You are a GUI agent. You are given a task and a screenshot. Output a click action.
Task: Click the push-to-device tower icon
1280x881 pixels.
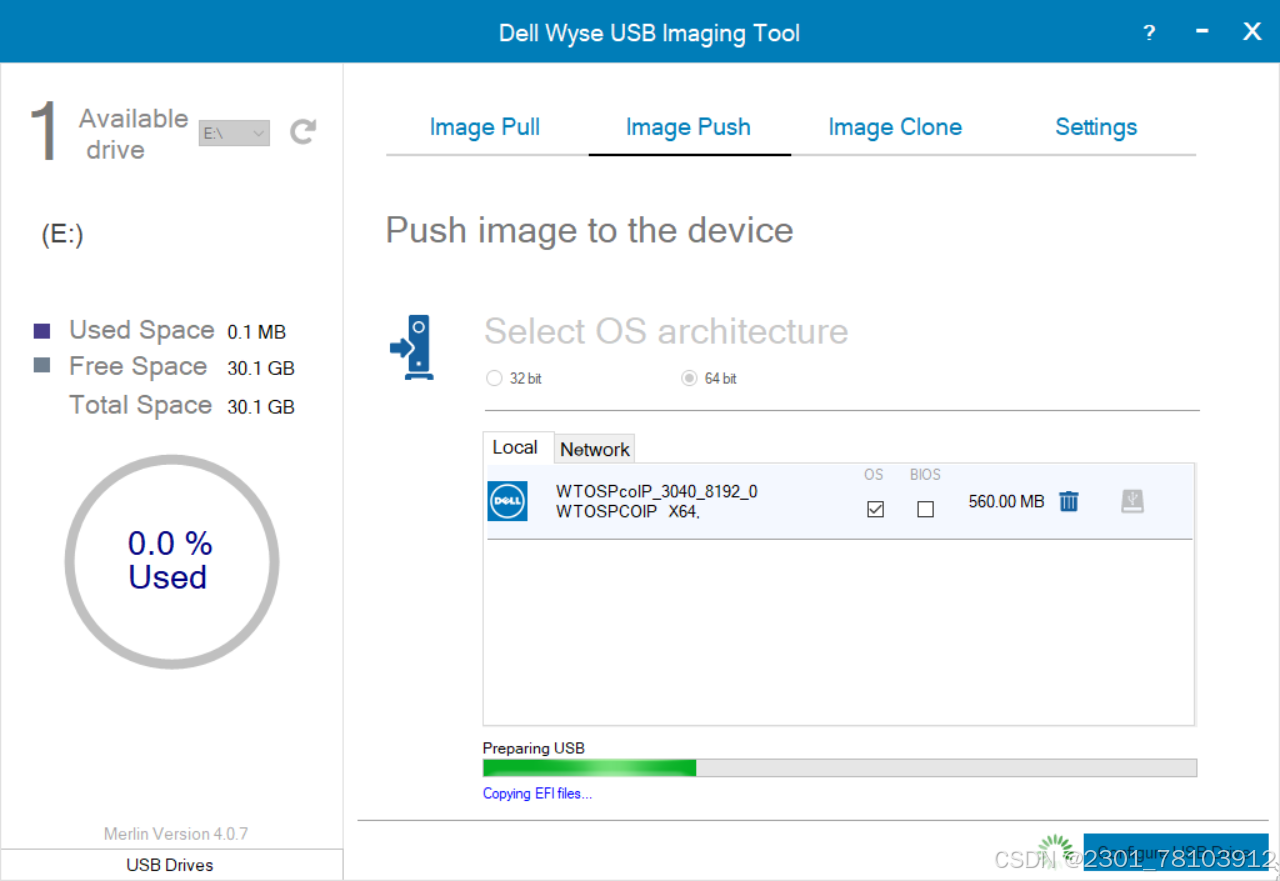coord(412,347)
